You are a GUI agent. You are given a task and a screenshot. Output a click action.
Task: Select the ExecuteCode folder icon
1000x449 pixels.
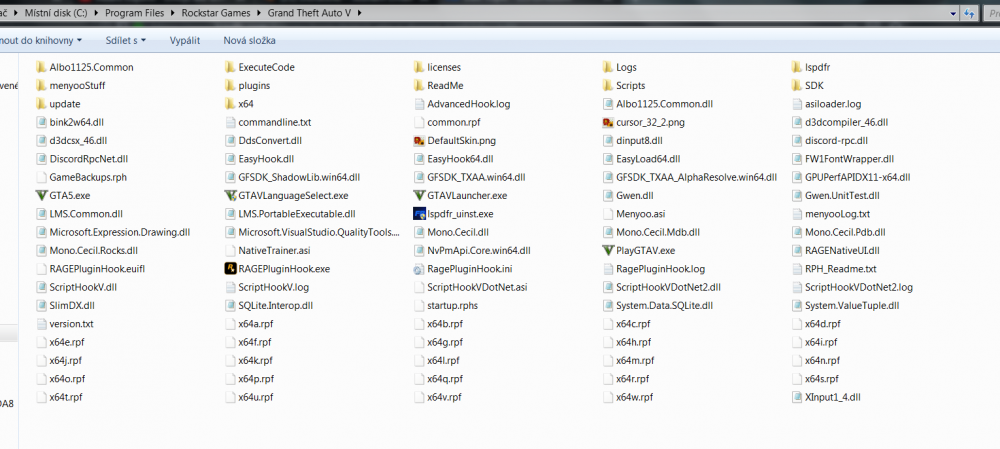230,67
